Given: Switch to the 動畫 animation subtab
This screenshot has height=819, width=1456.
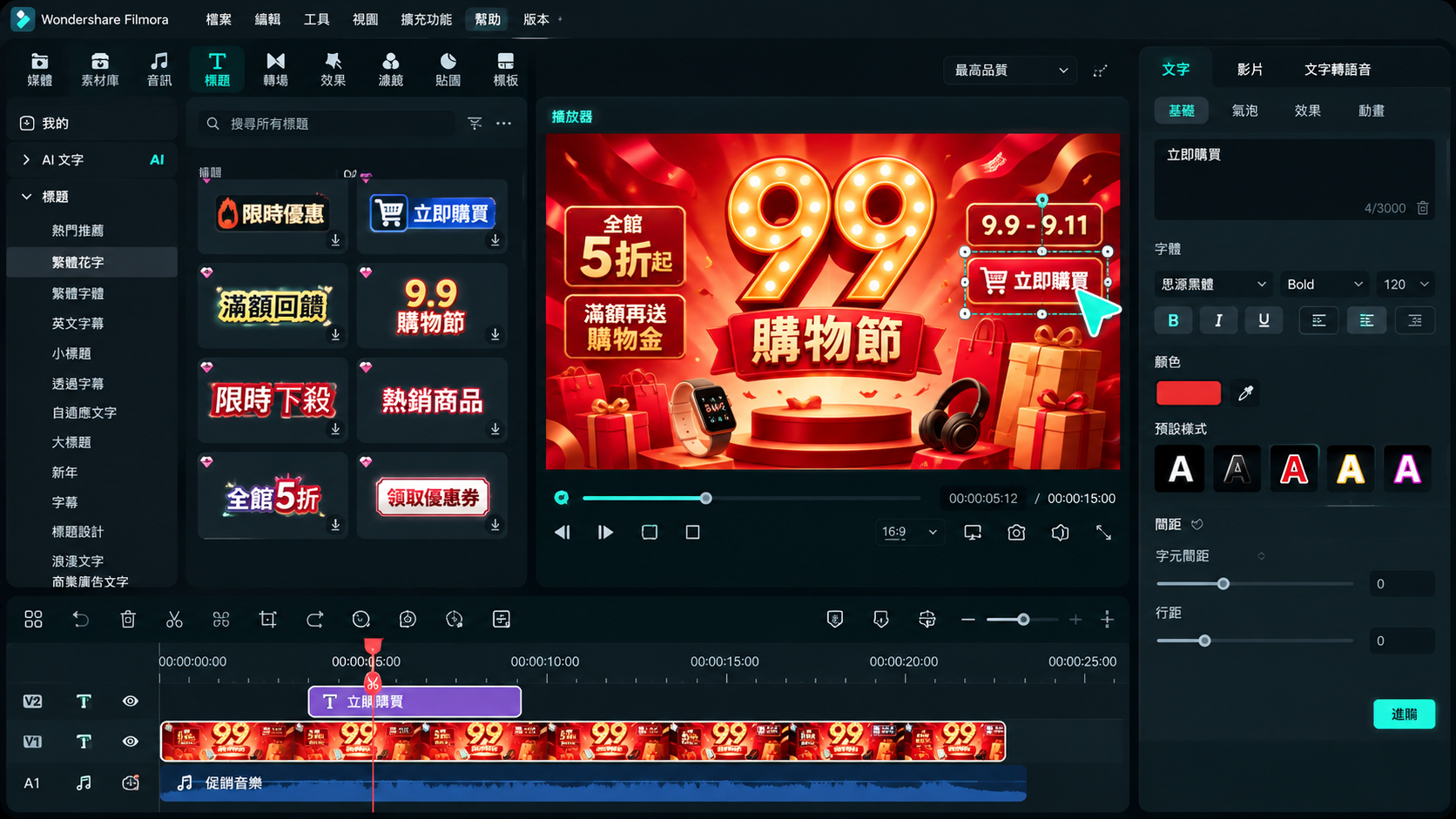Looking at the screenshot, I should click(x=1371, y=111).
